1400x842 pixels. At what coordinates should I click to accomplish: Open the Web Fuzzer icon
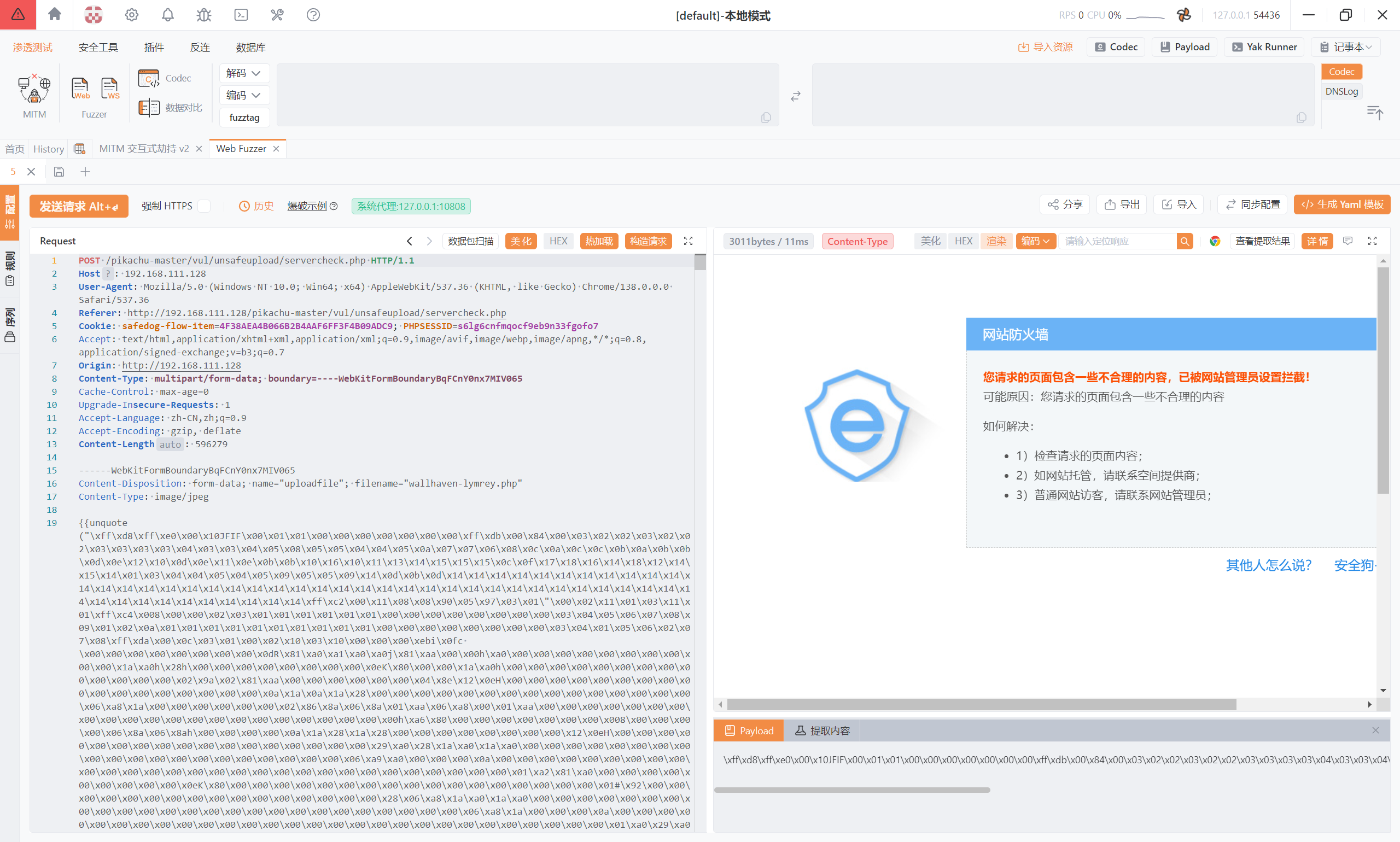click(x=80, y=89)
